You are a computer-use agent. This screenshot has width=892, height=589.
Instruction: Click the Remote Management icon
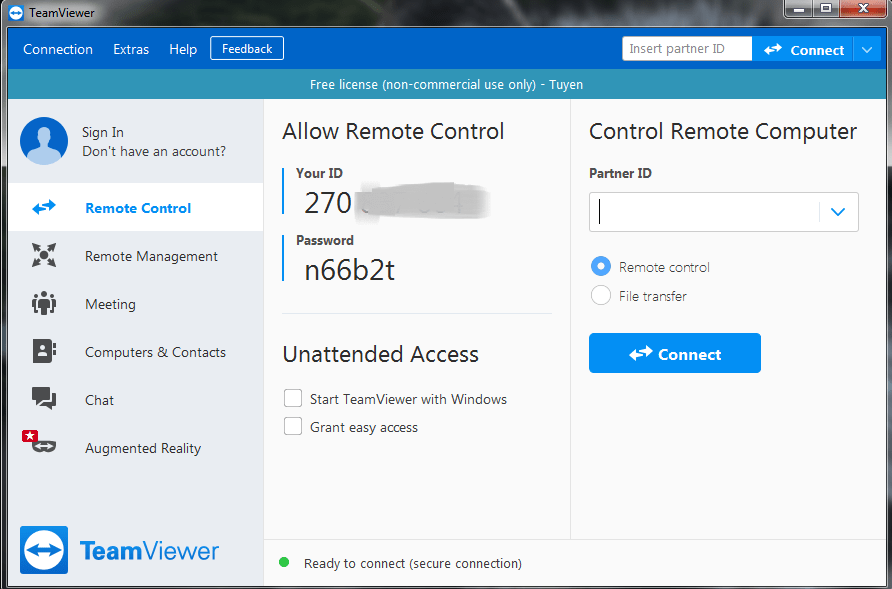click(x=44, y=255)
